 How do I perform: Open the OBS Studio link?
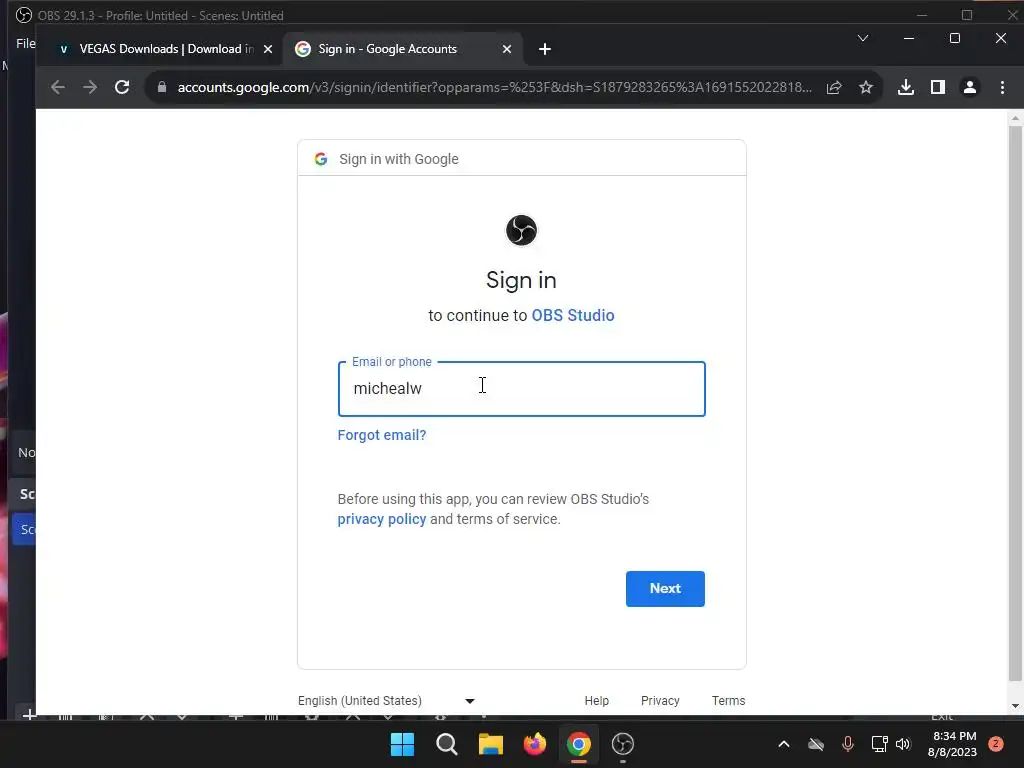[573, 315]
